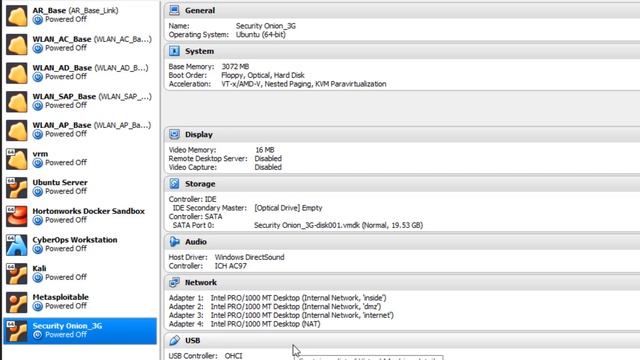Screen dimensions: 640x360
Task: Open the USB settings header link
Action: point(192,340)
